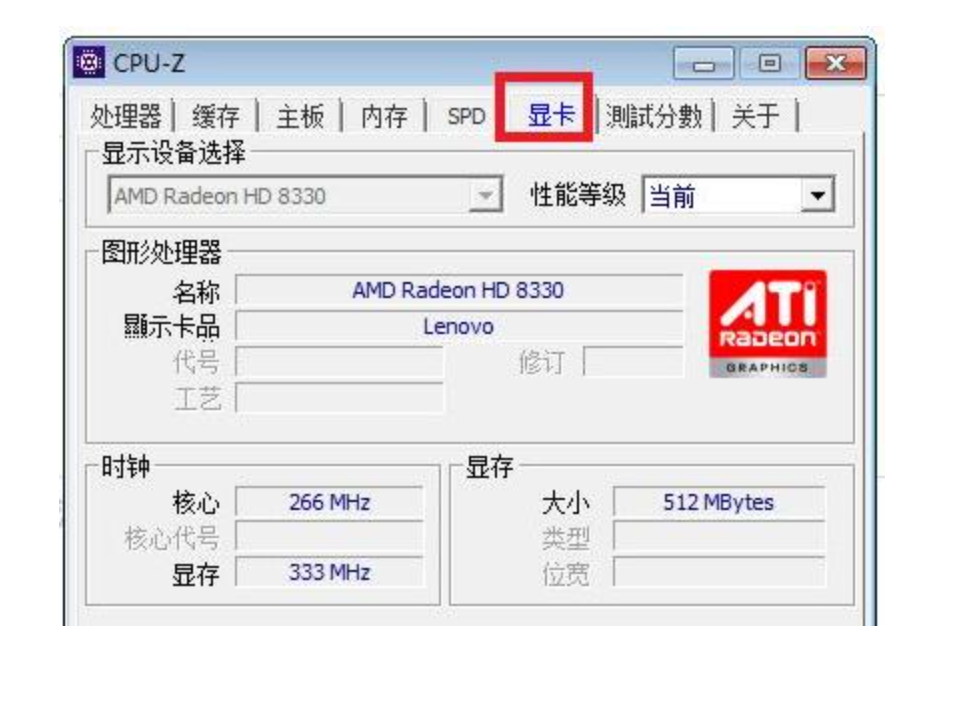Open the AMD Radeon HD 8330 device dropdown
Image resolution: width=980 pixels, height=701 pixels.
pos(485,196)
